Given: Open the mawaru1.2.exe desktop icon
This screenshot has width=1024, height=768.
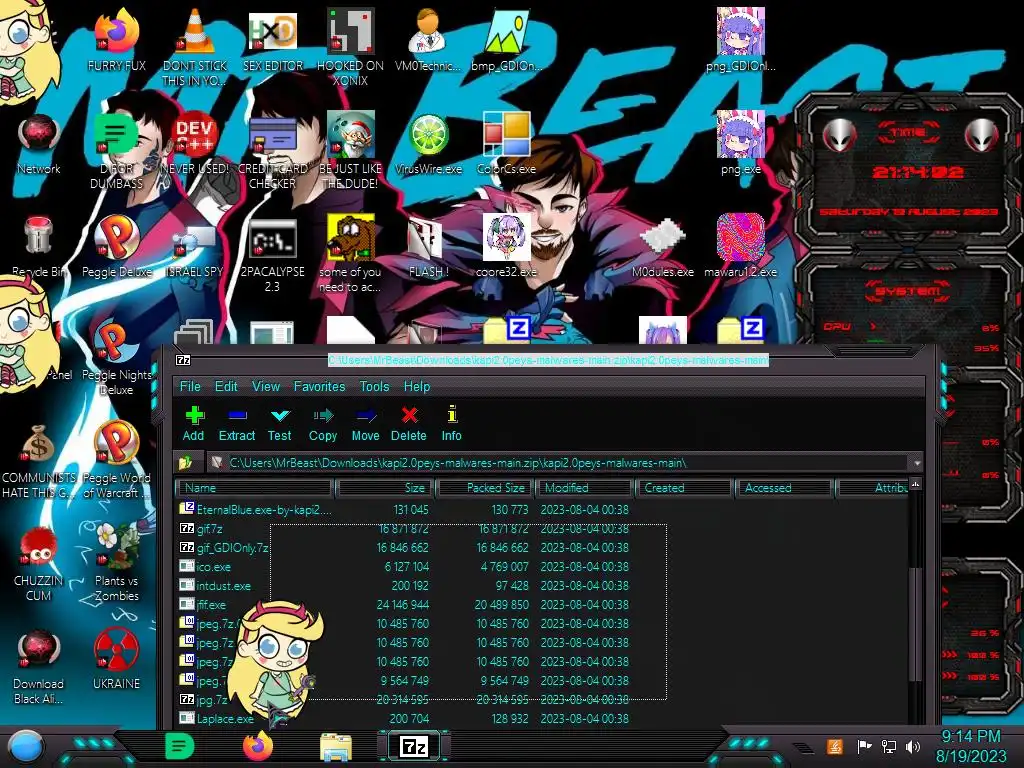Looking at the screenshot, I should click(741, 247).
